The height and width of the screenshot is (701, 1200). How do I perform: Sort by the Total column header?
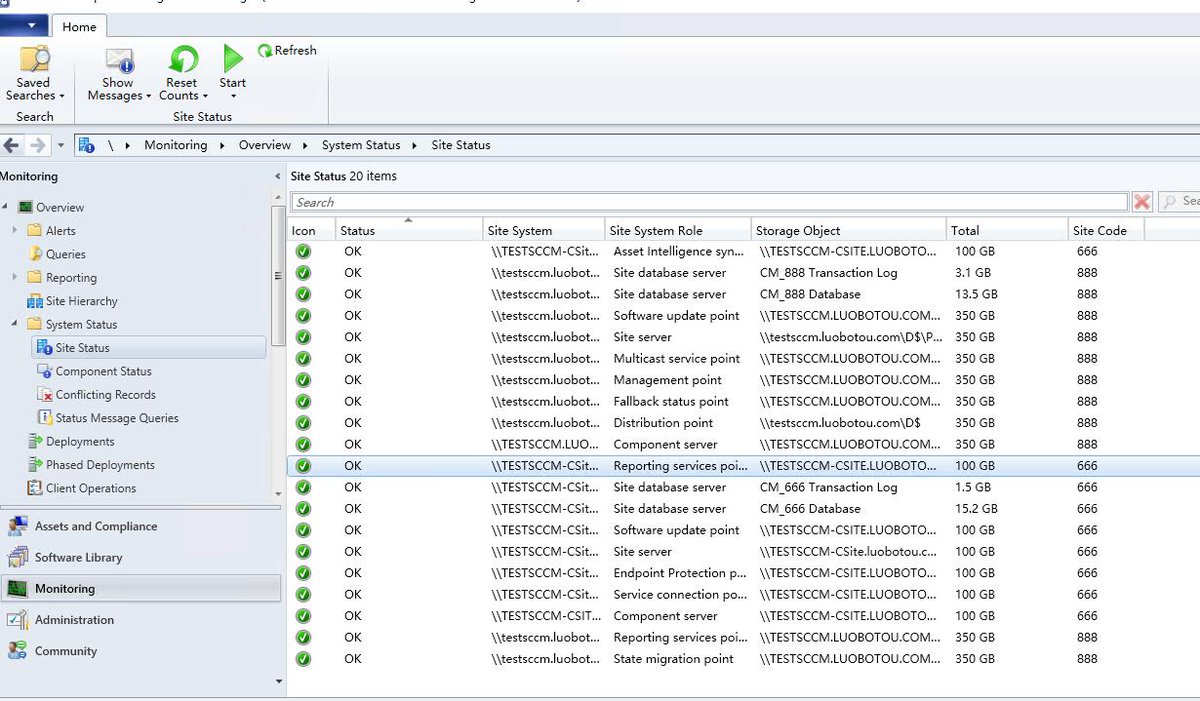pos(1007,230)
